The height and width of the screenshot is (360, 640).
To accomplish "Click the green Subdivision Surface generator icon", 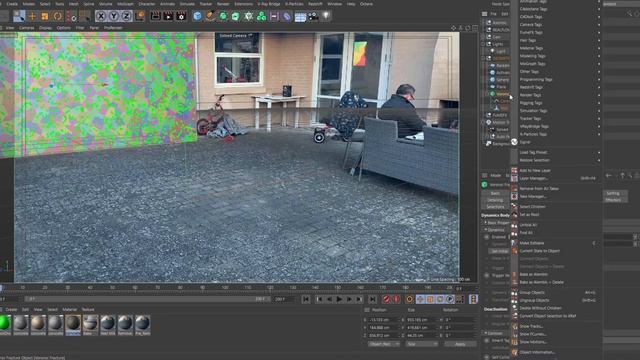I will click(223, 16).
